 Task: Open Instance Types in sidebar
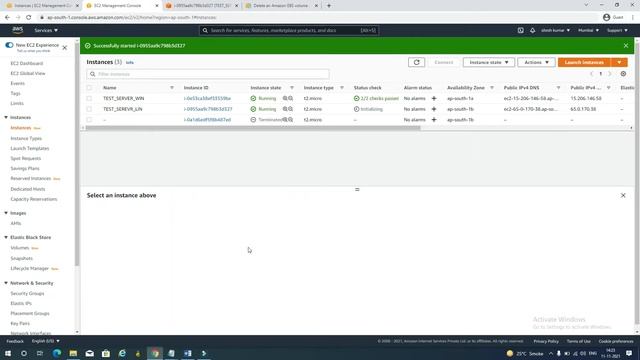point(26,138)
